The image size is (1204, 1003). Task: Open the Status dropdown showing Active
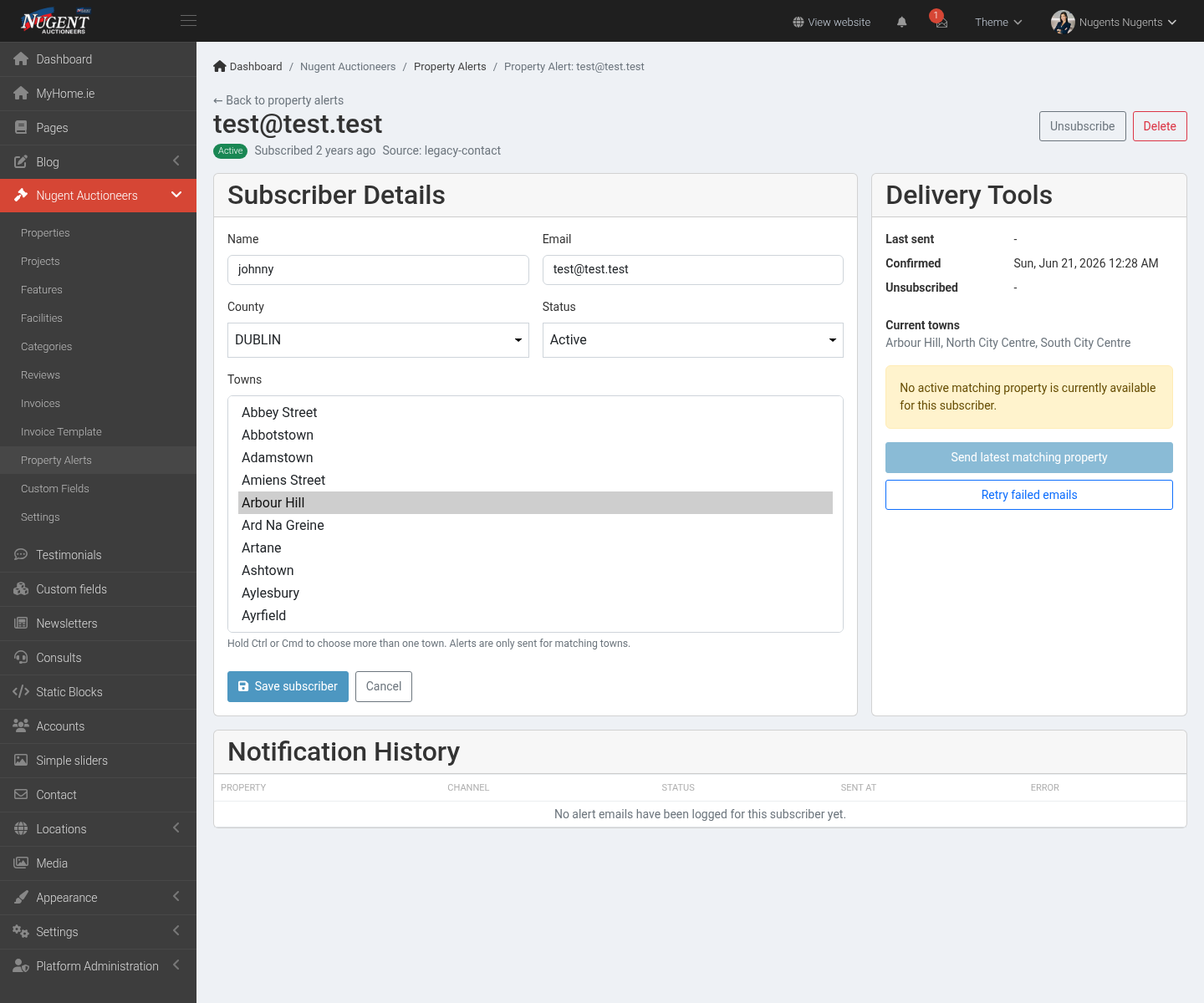pos(692,340)
